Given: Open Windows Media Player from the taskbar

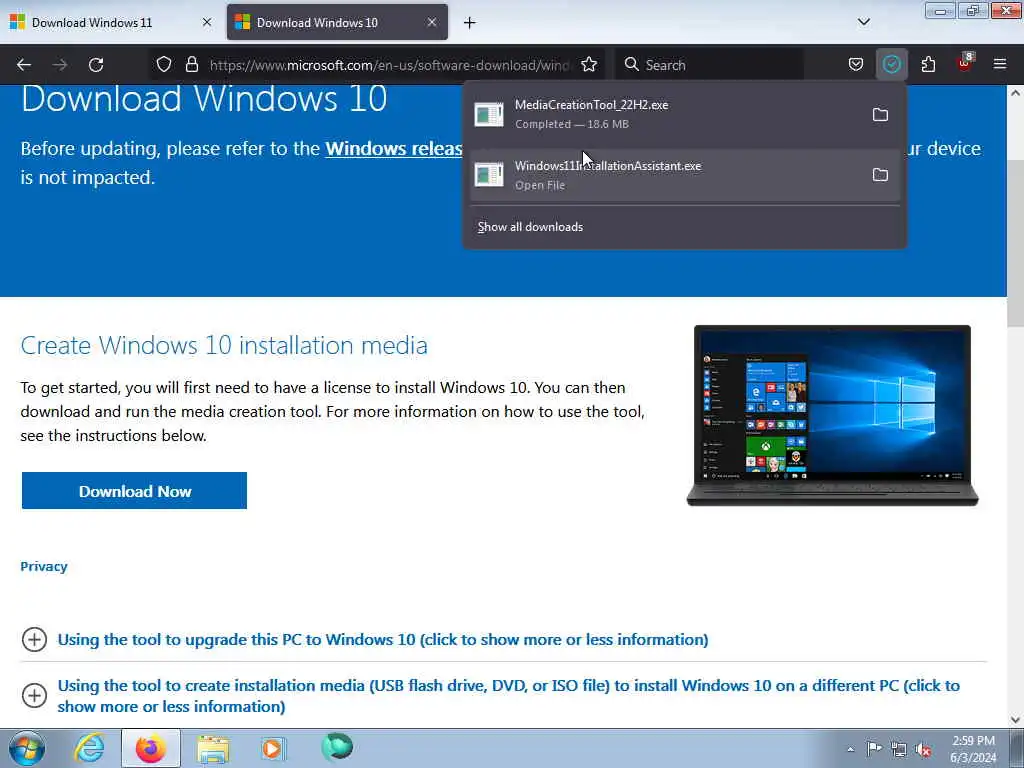Looking at the screenshot, I should [x=273, y=748].
